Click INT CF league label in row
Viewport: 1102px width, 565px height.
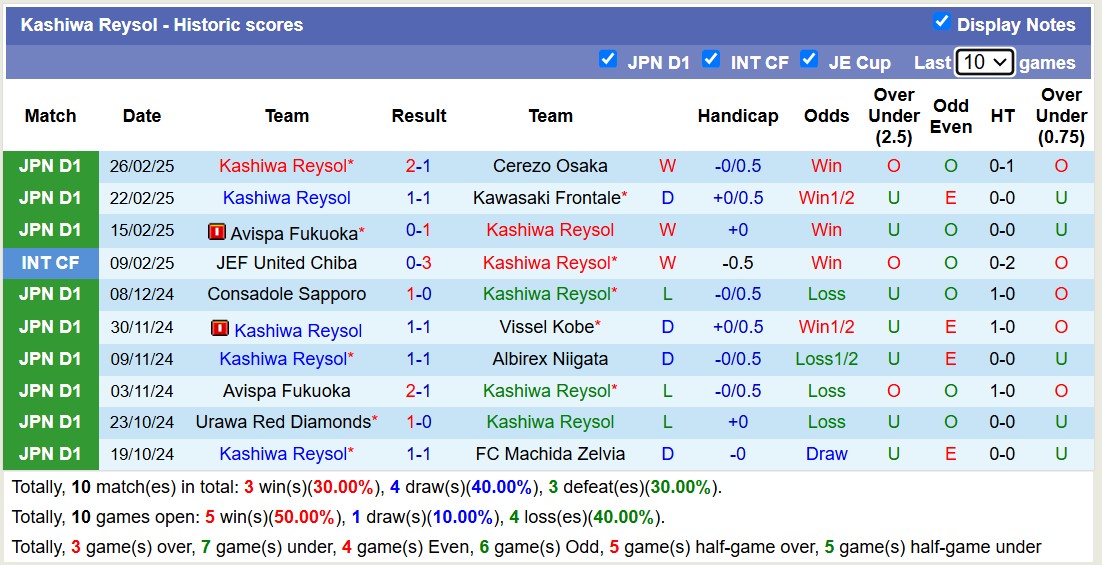coord(51,263)
